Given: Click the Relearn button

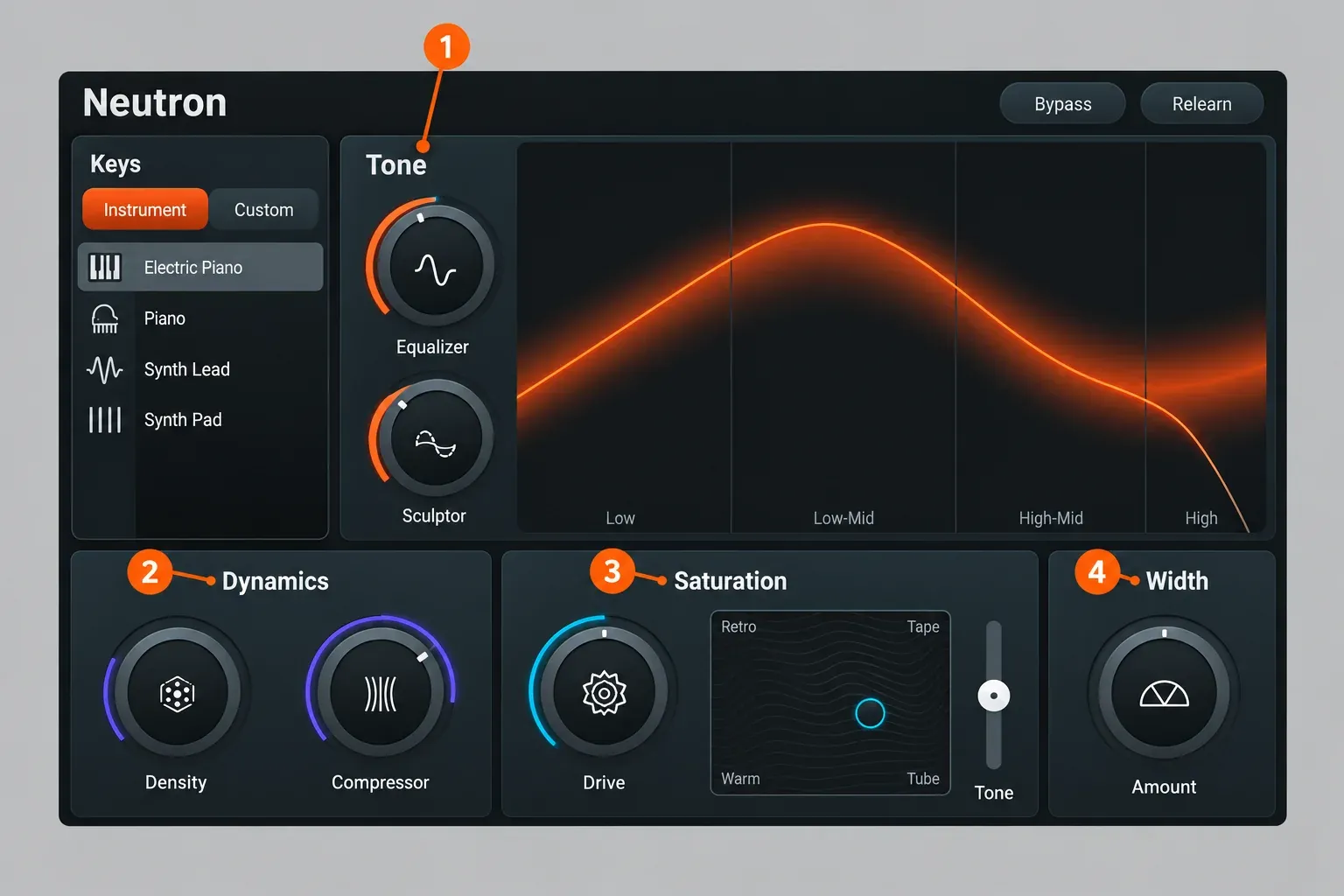Looking at the screenshot, I should tap(1201, 104).
